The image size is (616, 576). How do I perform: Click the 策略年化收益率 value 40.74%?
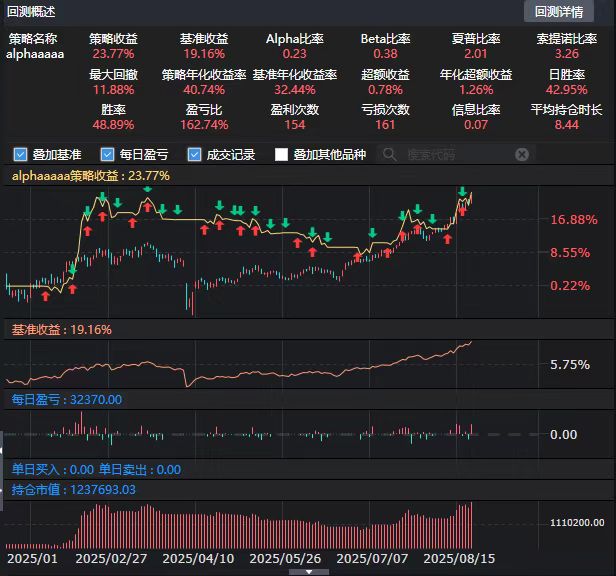tap(204, 90)
